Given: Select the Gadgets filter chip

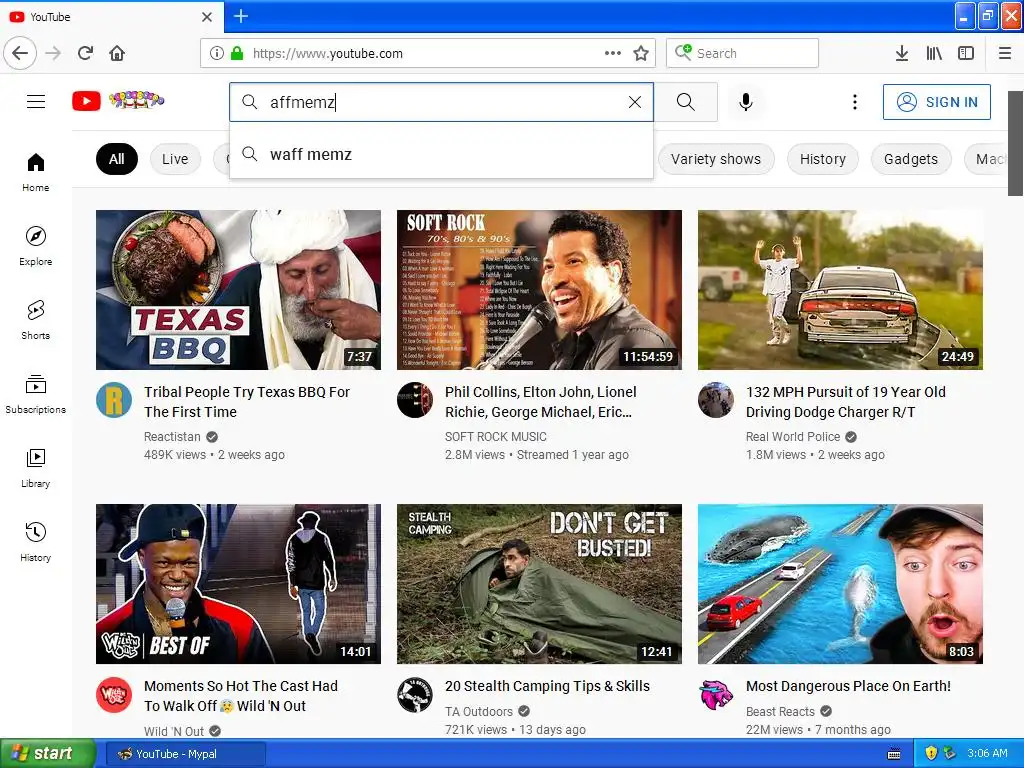Looking at the screenshot, I should [910, 159].
